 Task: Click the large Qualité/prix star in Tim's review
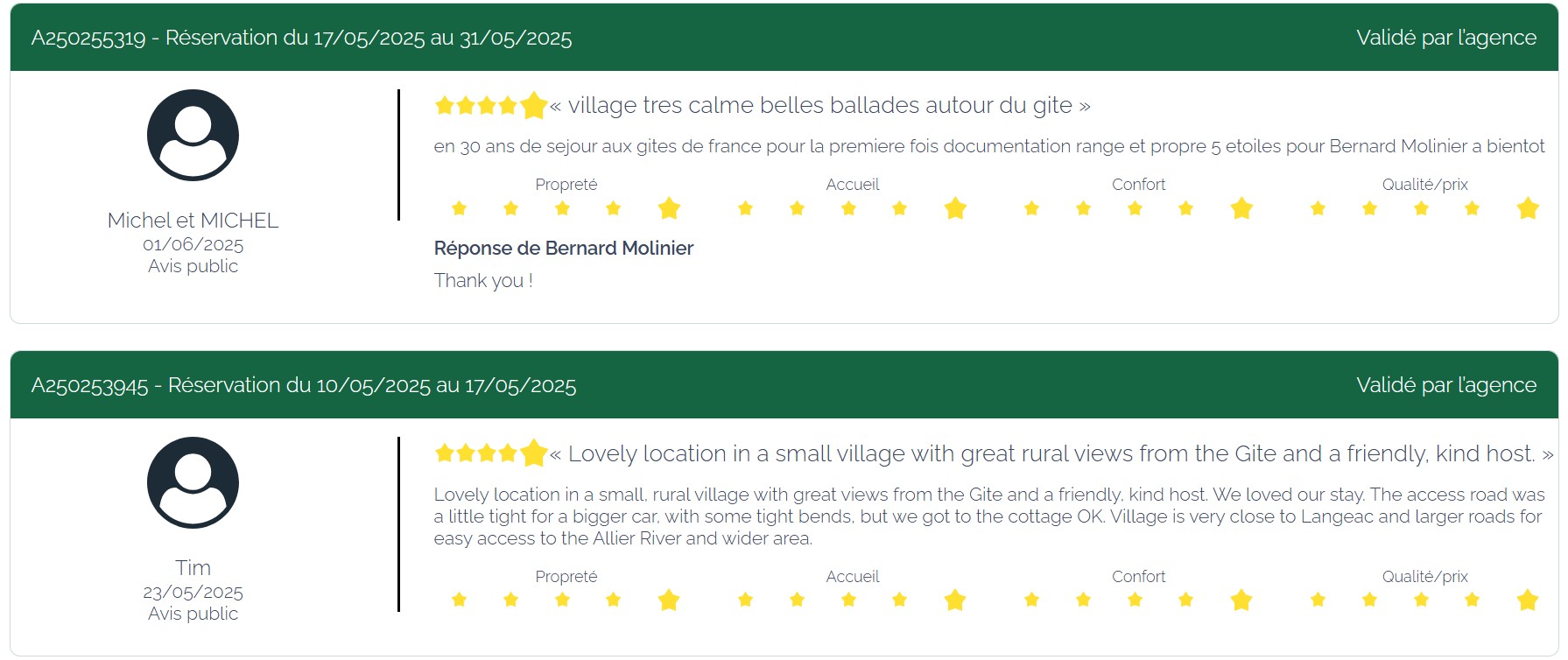tap(1528, 600)
